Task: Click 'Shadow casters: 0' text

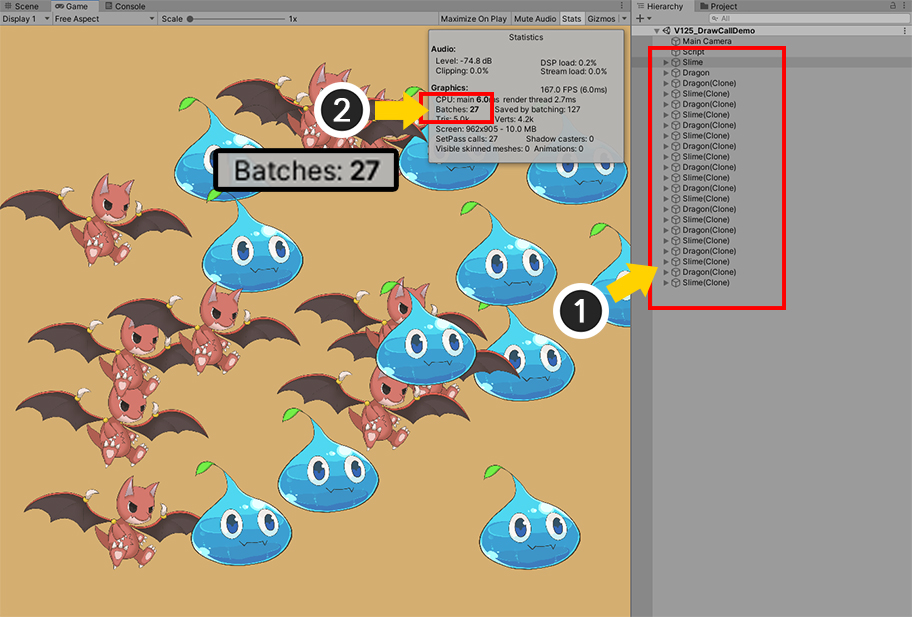Action: (x=560, y=139)
